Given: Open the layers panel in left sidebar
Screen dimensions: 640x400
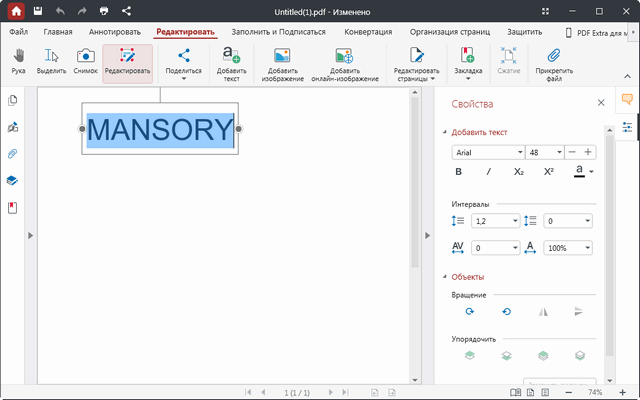Looking at the screenshot, I should [x=13, y=181].
